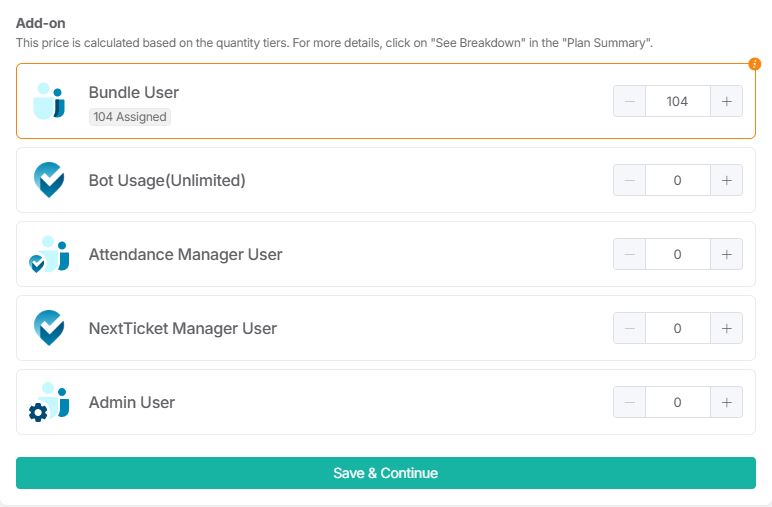Decrease Bot Usage(Unlimited) quantity with minus
This screenshot has width=772, height=507.
pos(629,180)
